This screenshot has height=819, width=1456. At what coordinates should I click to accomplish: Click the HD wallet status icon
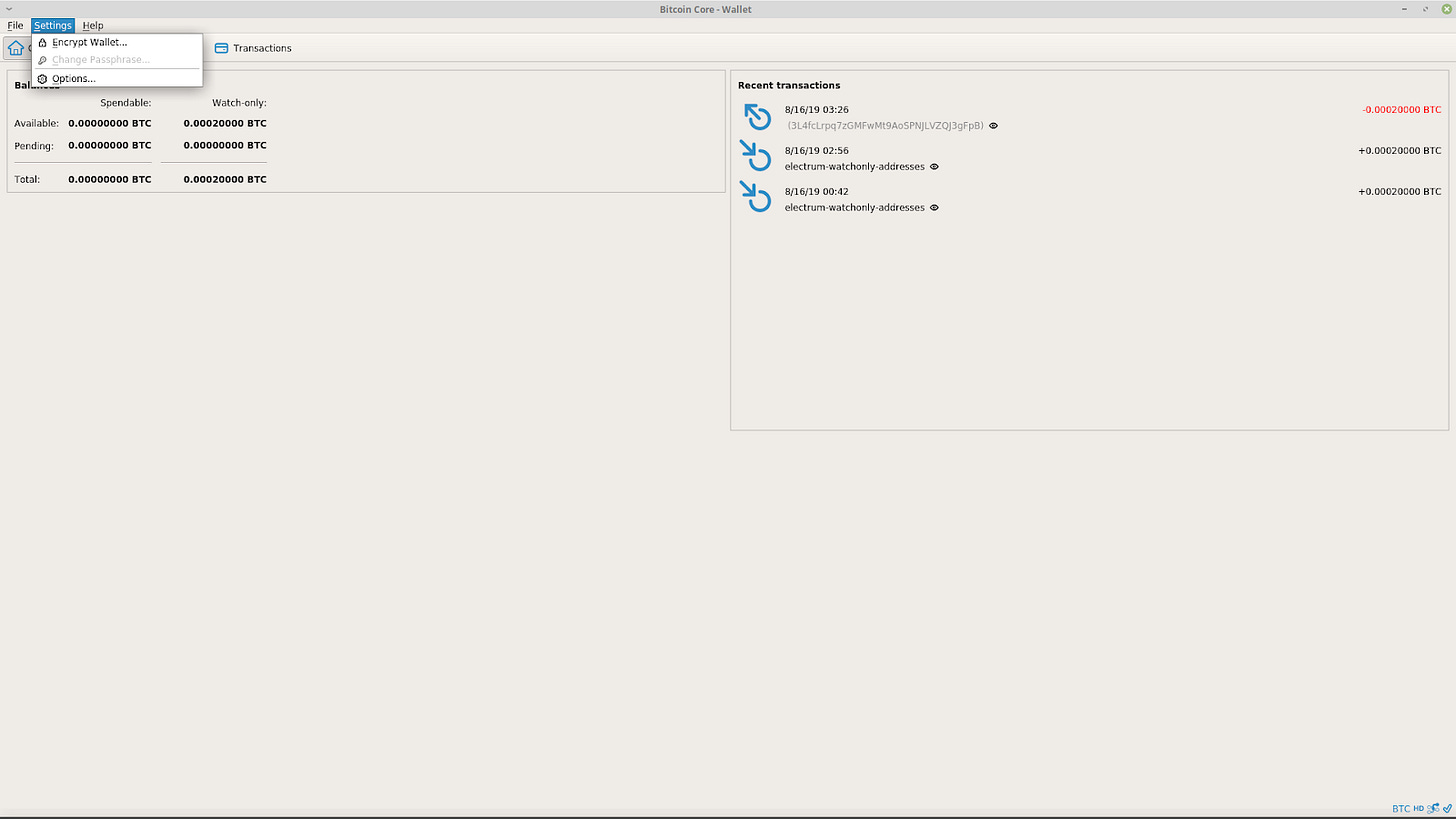coord(1418,808)
